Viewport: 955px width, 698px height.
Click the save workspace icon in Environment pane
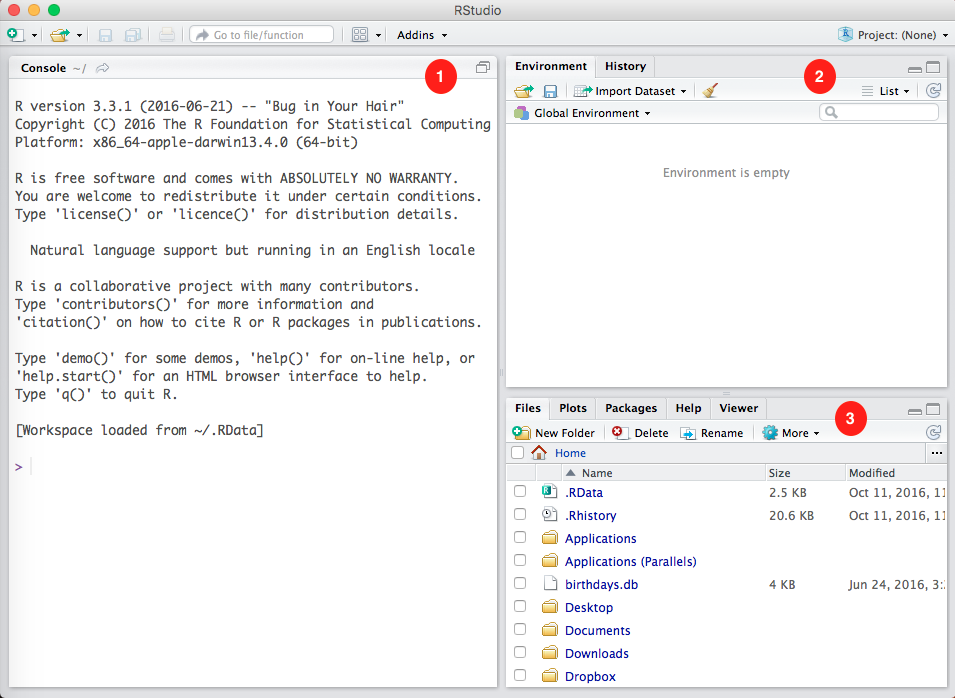point(550,91)
